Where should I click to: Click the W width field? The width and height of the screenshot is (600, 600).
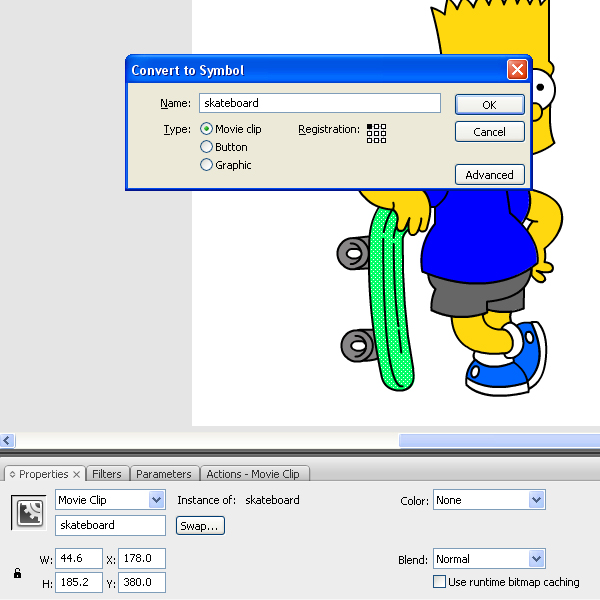coord(79,558)
